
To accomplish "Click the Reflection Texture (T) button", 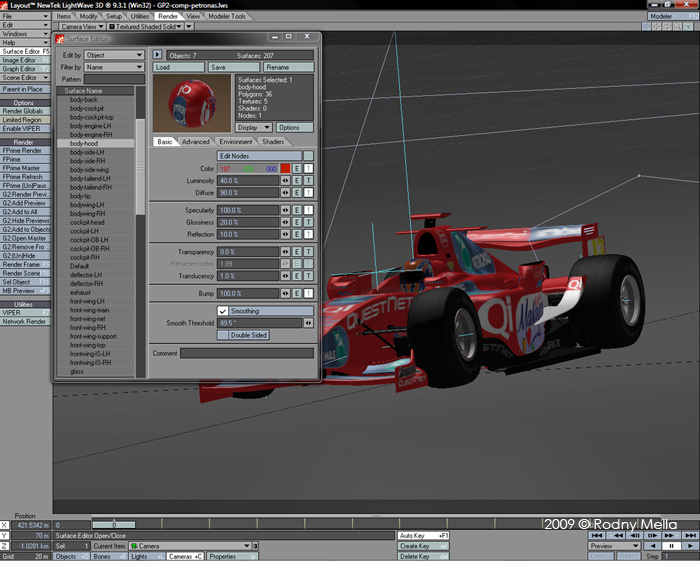I will [x=309, y=234].
